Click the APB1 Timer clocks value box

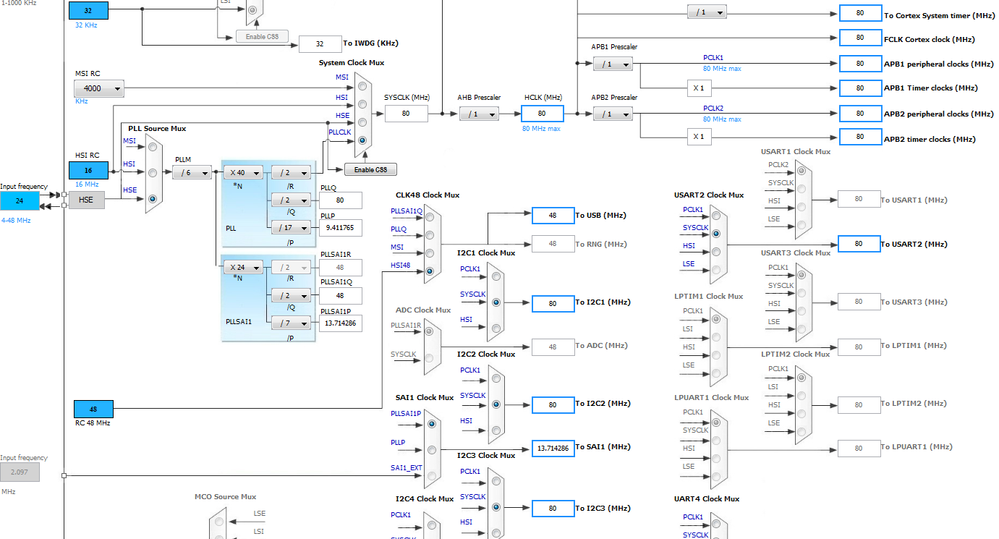[x=860, y=88]
